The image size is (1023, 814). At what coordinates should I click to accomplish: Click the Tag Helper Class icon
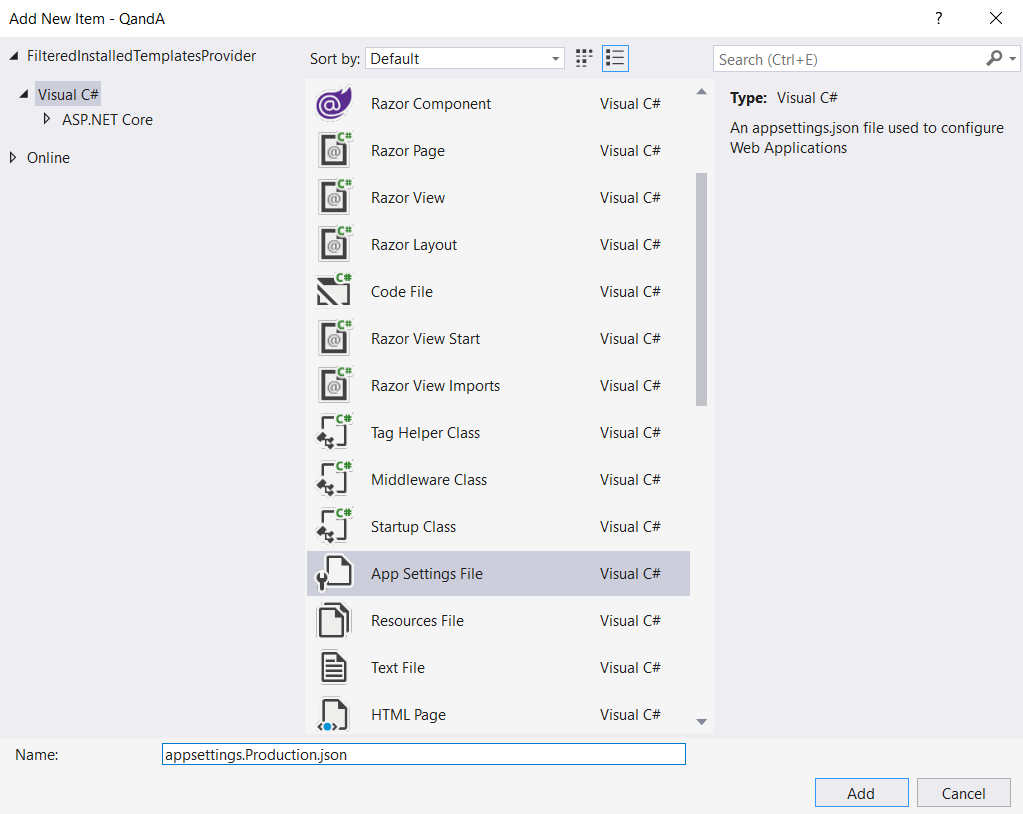(x=334, y=433)
